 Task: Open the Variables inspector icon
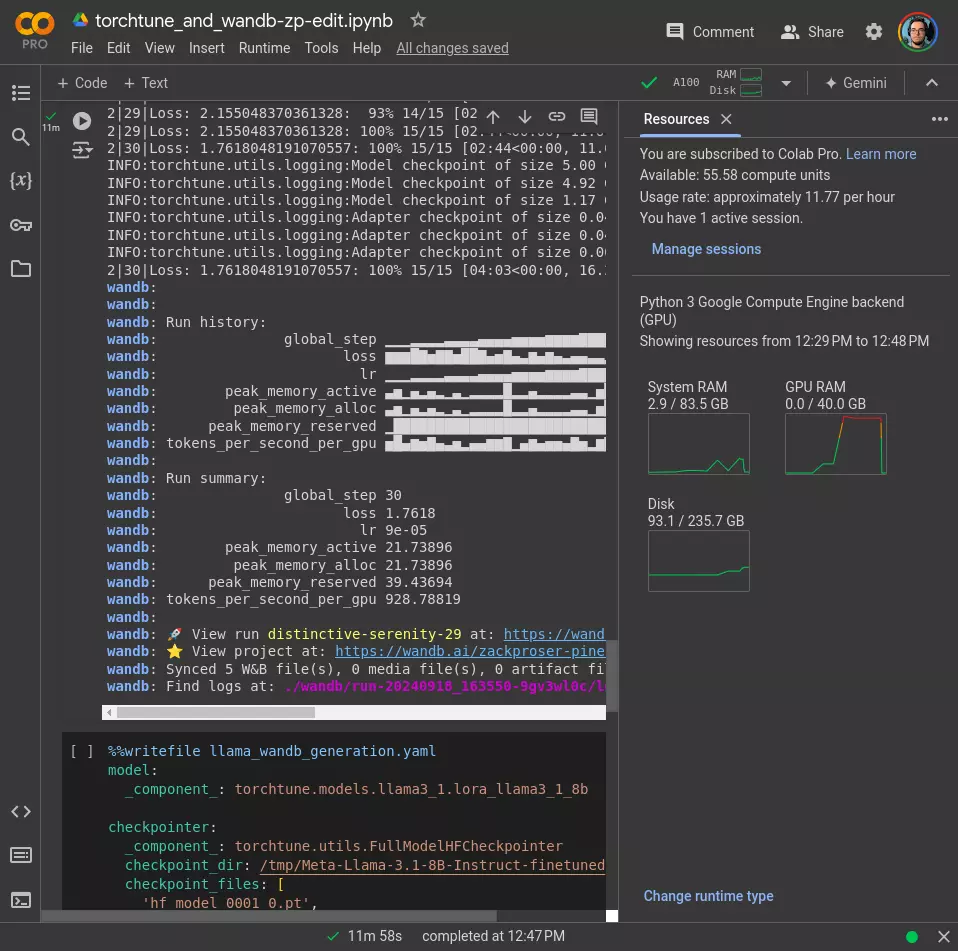[20, 181]
